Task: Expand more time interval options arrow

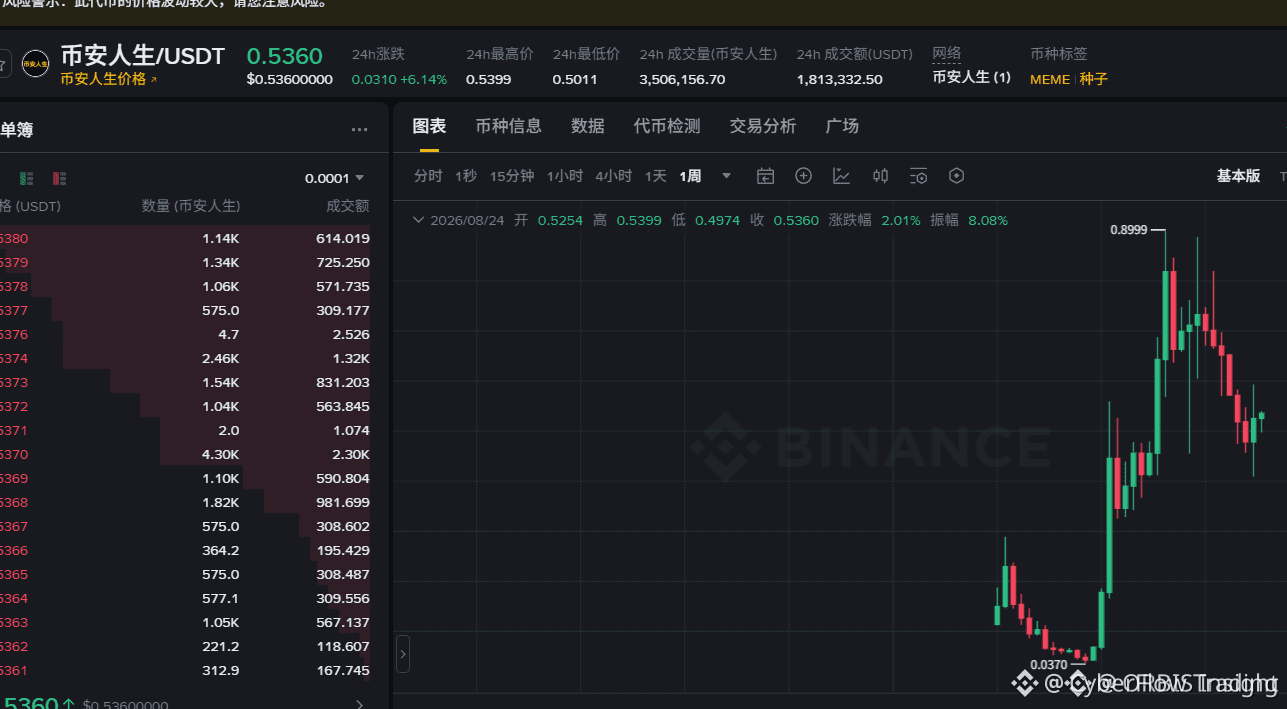Action: pos(727,176)
